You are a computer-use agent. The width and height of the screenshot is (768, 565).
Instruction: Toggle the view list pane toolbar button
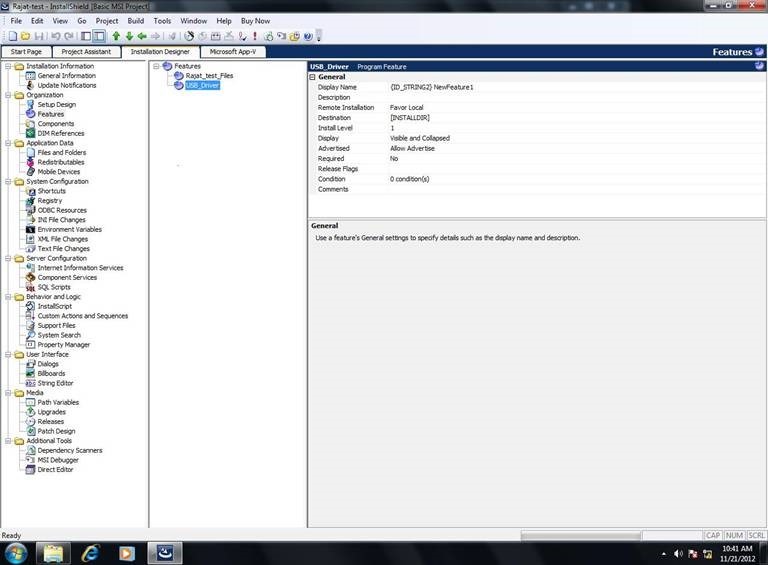tap(86, 36)
